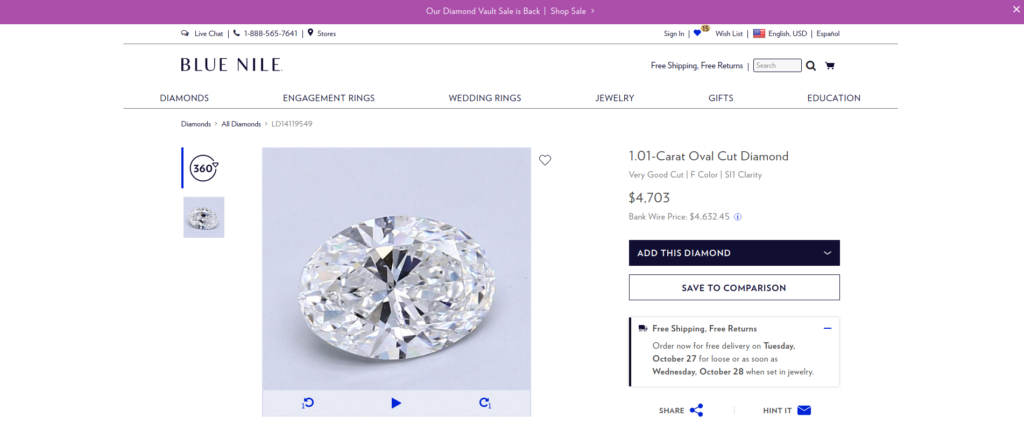Select the 360 degree view icon
Viewport: 1024px width, 438px height.
tap(204, 168)
